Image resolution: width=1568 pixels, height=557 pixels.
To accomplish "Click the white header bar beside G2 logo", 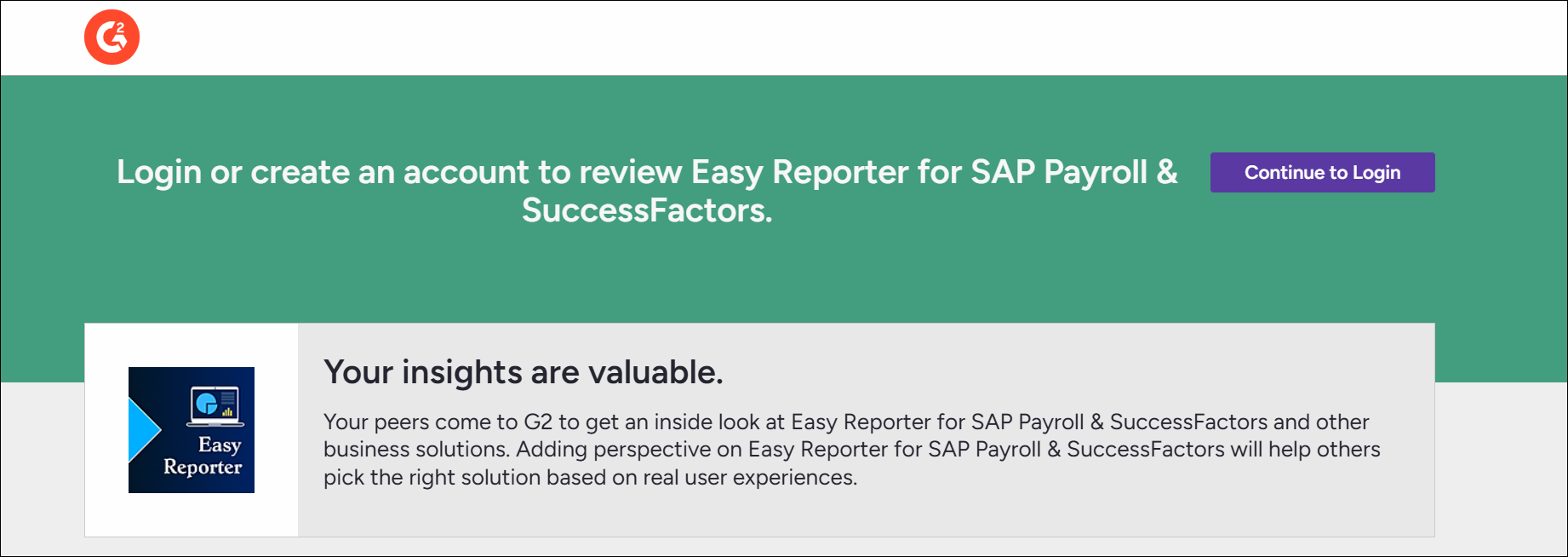I will 766,37.
